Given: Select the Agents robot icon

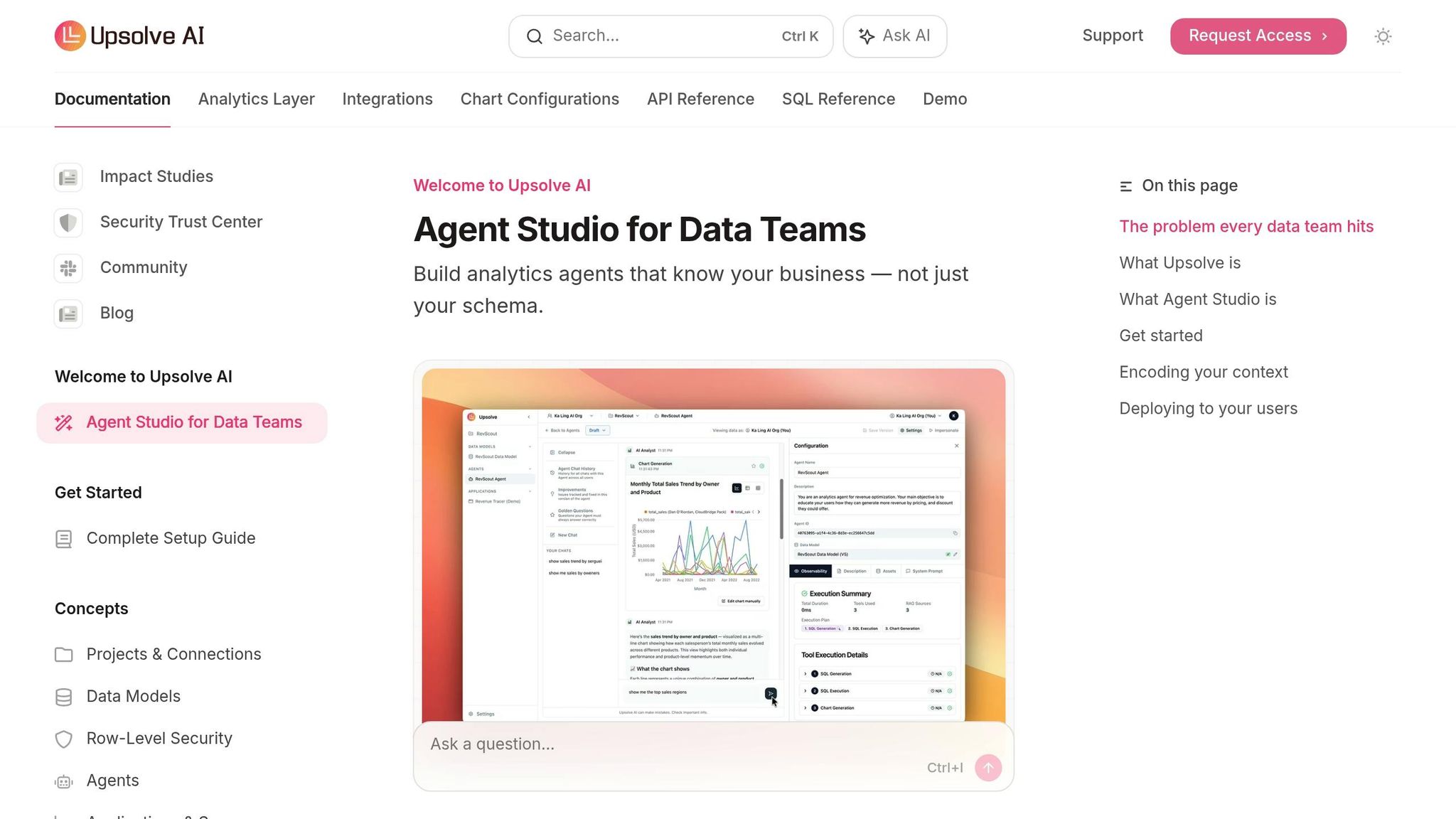Looking at the screenshot, I should point(64,781).
